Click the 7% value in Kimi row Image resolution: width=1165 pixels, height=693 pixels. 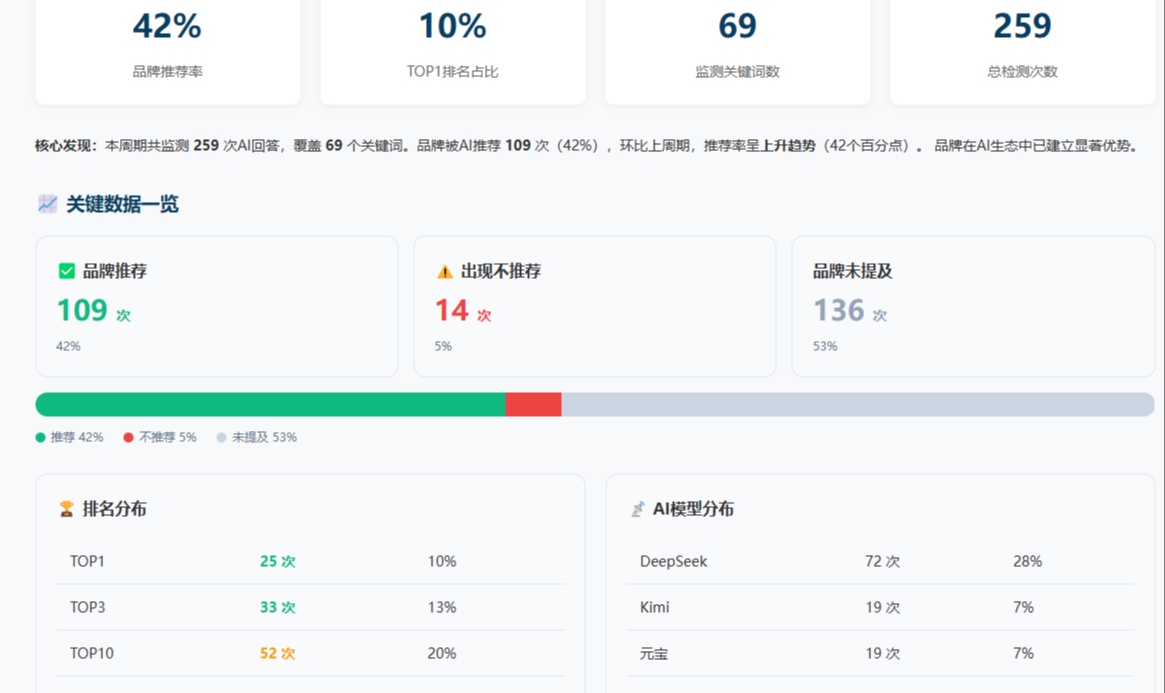(1023, 608)
